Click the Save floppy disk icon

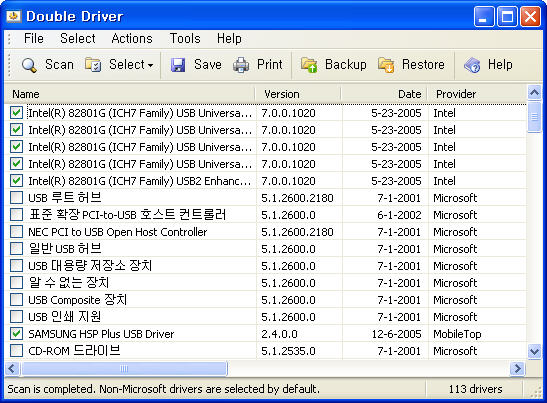click(178, 65)
